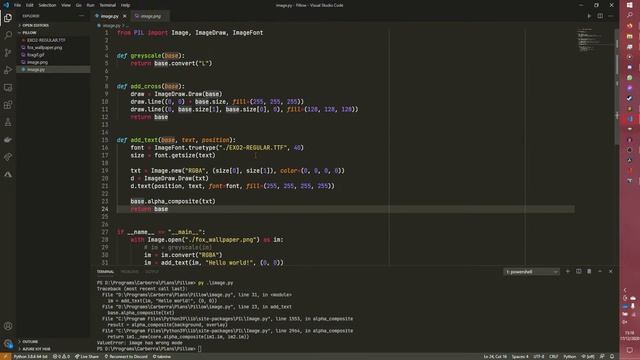Open the Run and Debug view
The height and width of the screenshot is (360, 640).
[x=8, y=70]
